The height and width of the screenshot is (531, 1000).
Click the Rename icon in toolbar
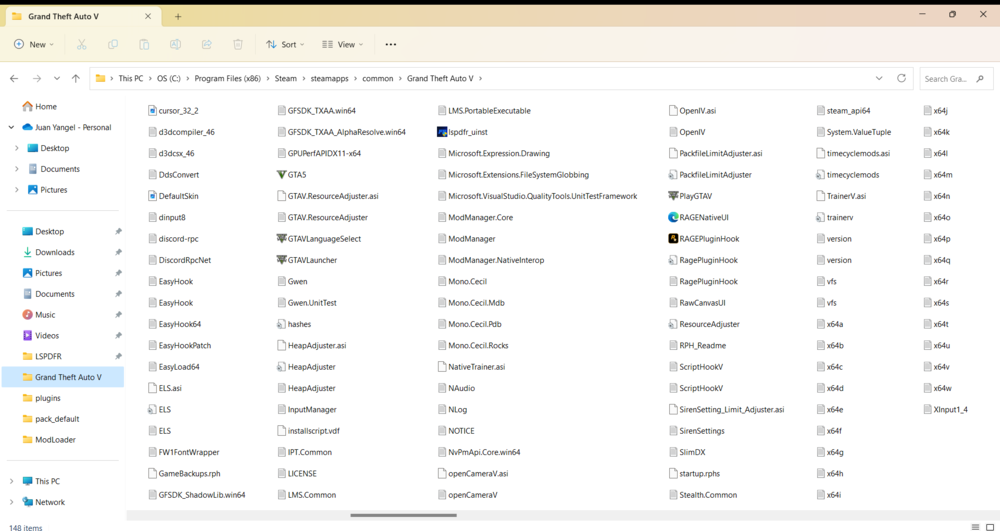click(175, 45)
